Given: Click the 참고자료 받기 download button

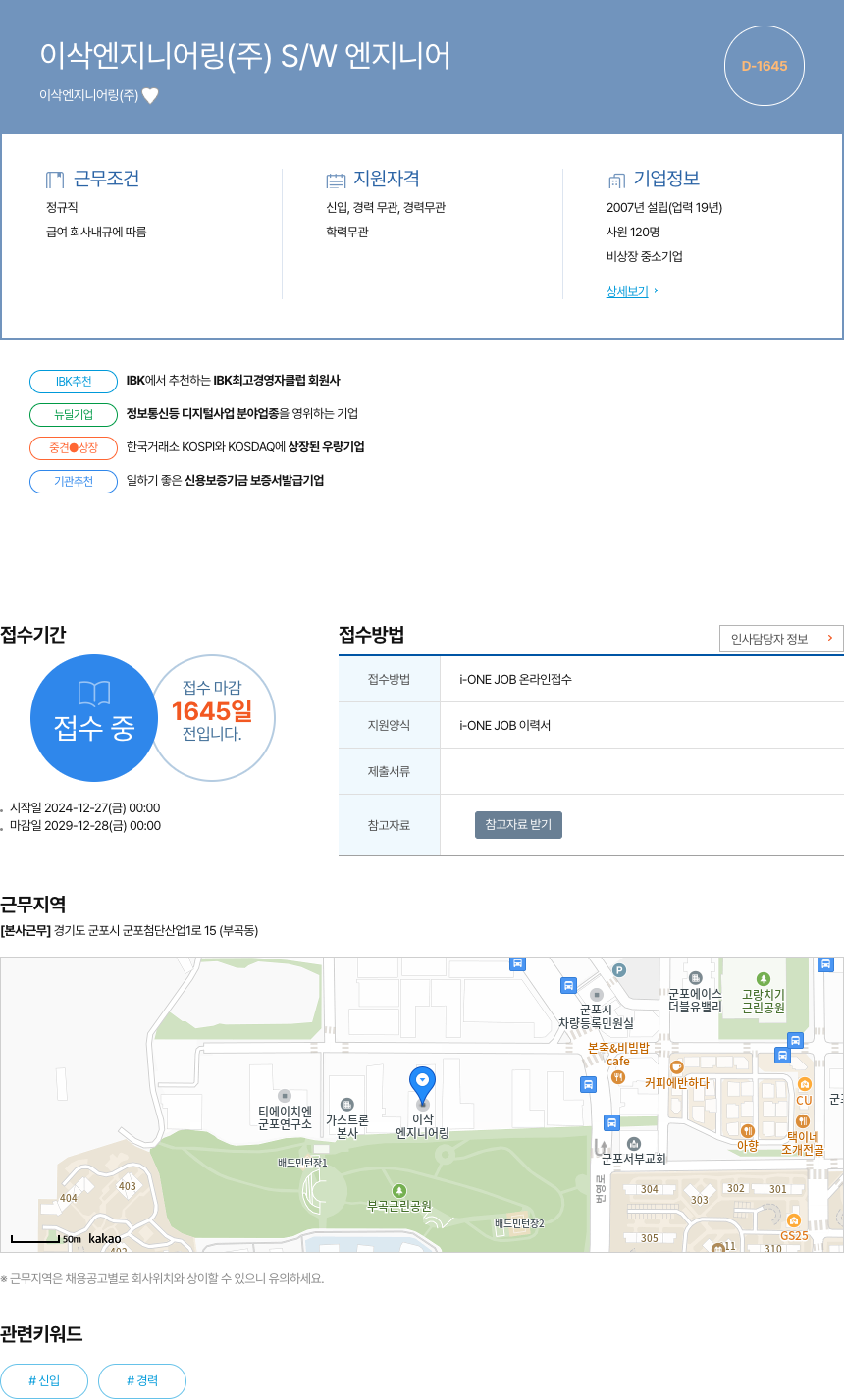Looking at the screenshot, I should coord(518,825).
